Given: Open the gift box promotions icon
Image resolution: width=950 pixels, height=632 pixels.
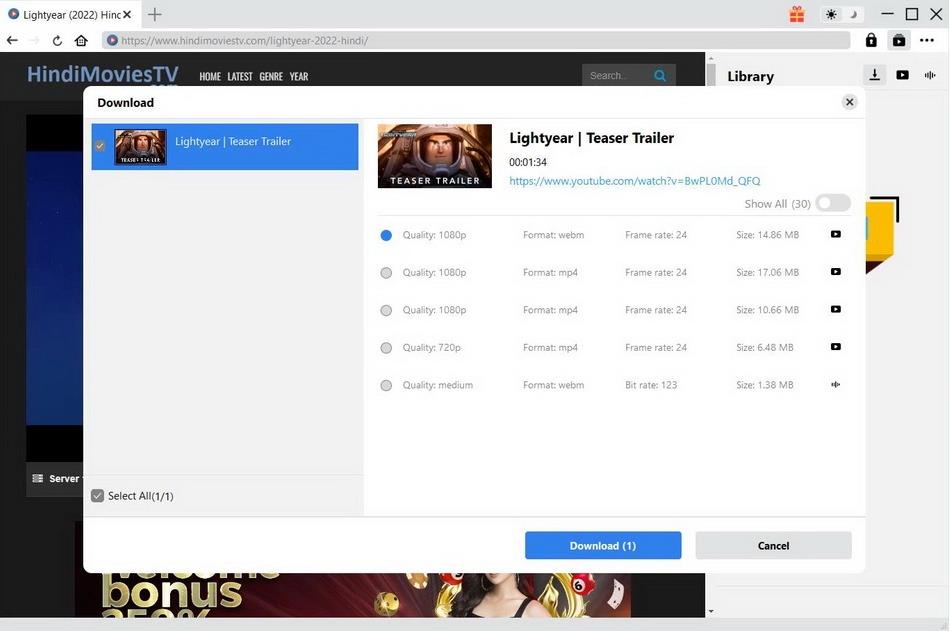Looking at the screenshot, I should (x=797, y=14).
